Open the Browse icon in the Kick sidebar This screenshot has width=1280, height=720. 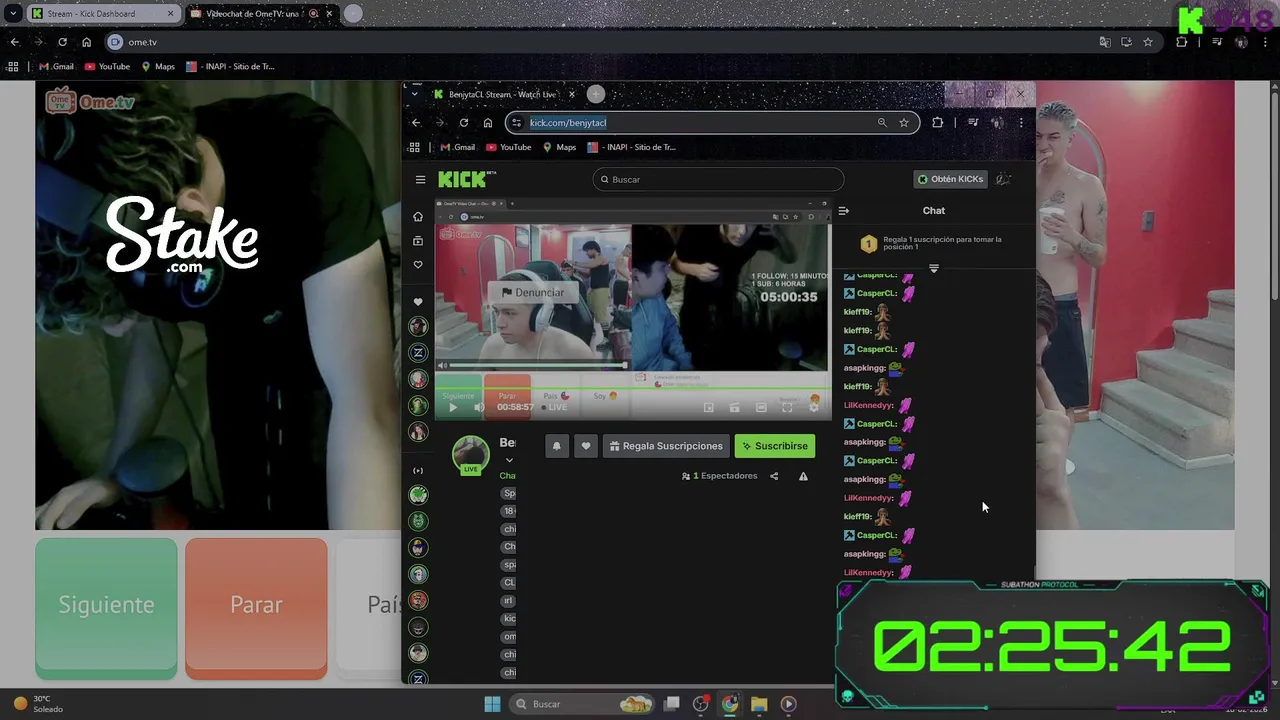418,241
